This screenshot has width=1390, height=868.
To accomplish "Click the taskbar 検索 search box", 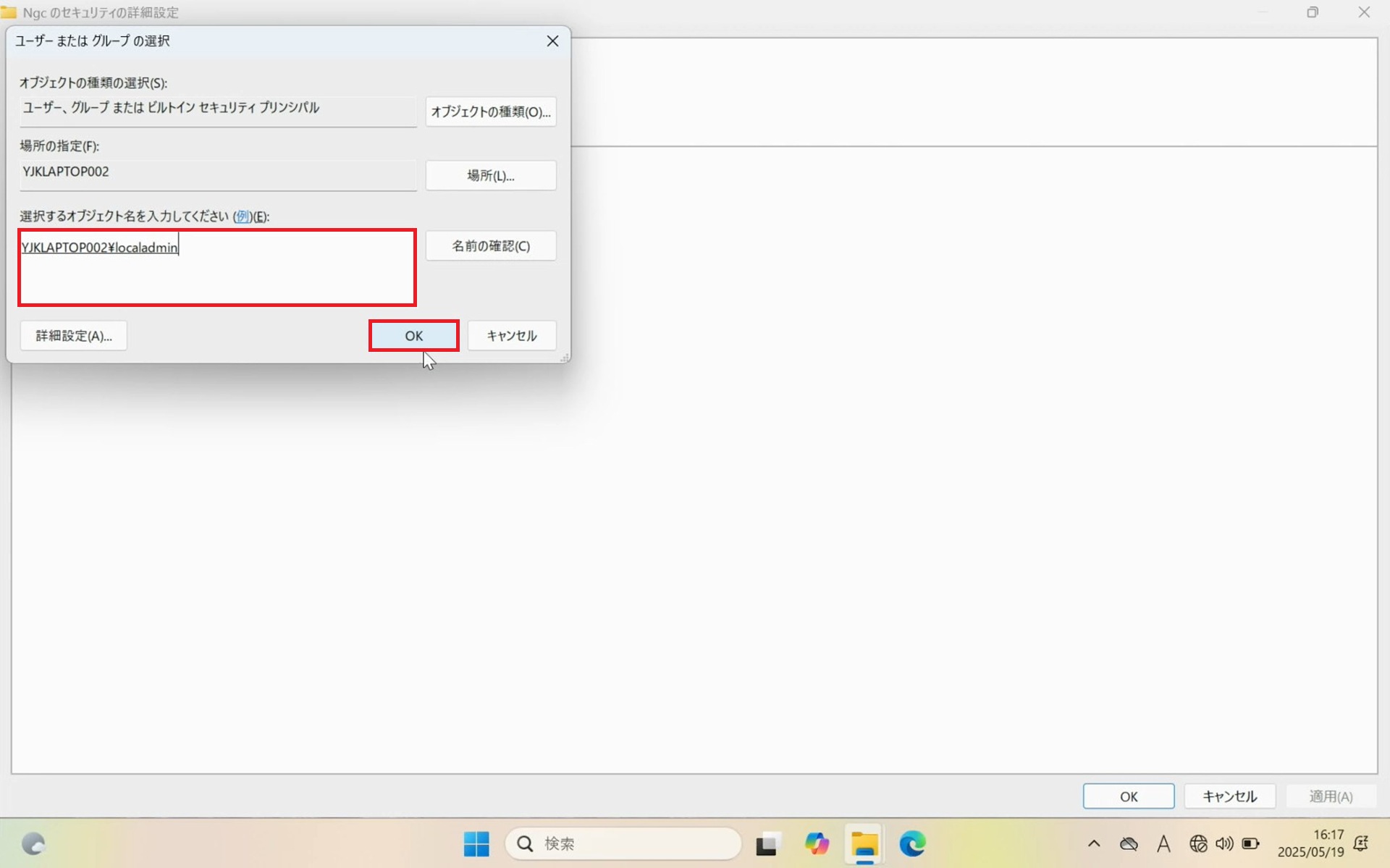I will click(x=623, y=843).
